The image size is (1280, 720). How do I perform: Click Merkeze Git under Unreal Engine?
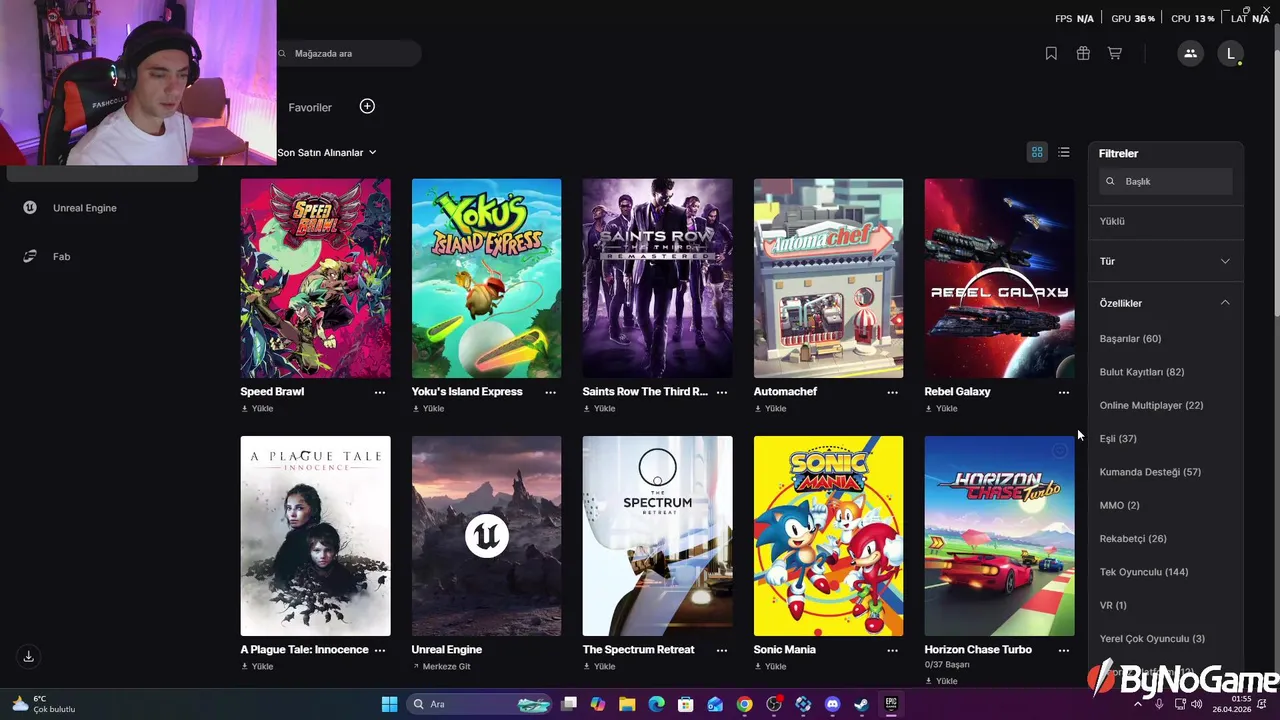(441, 667)
